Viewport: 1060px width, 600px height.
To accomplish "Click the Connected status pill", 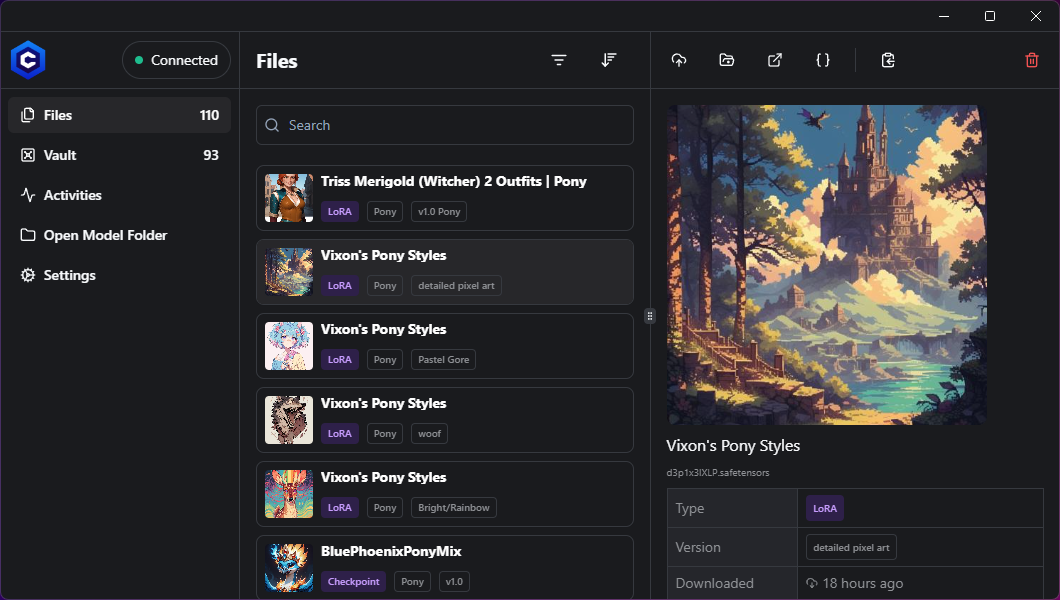I will tap(176, 60).
